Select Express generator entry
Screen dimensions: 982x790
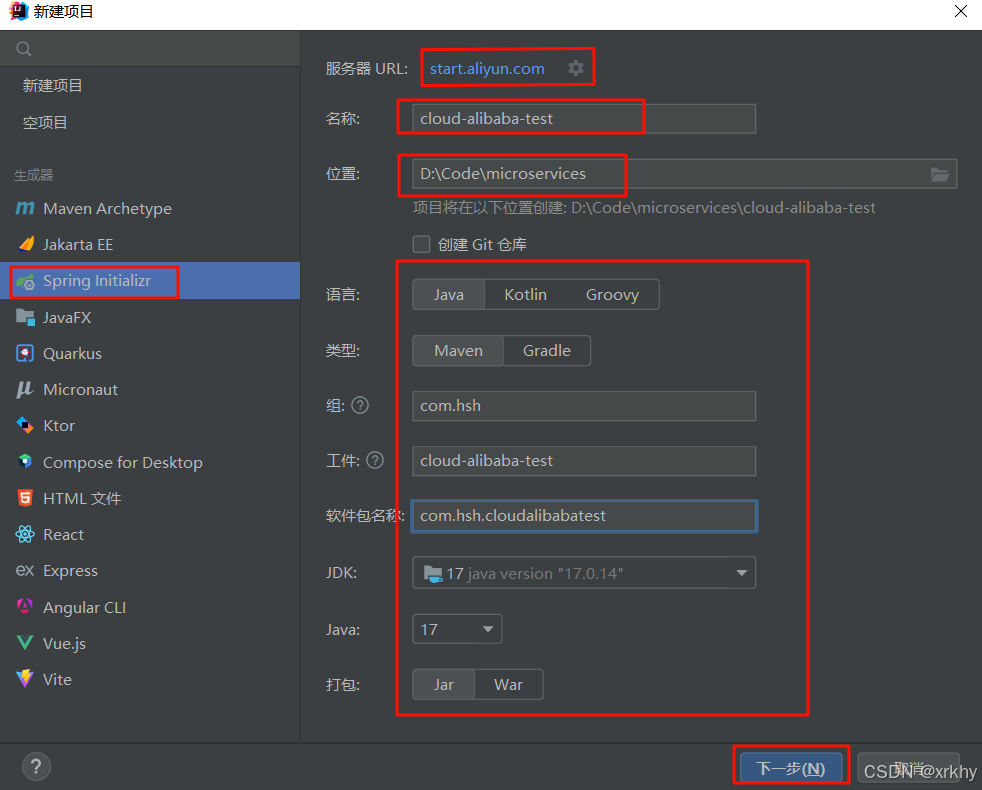coord(150,570)
